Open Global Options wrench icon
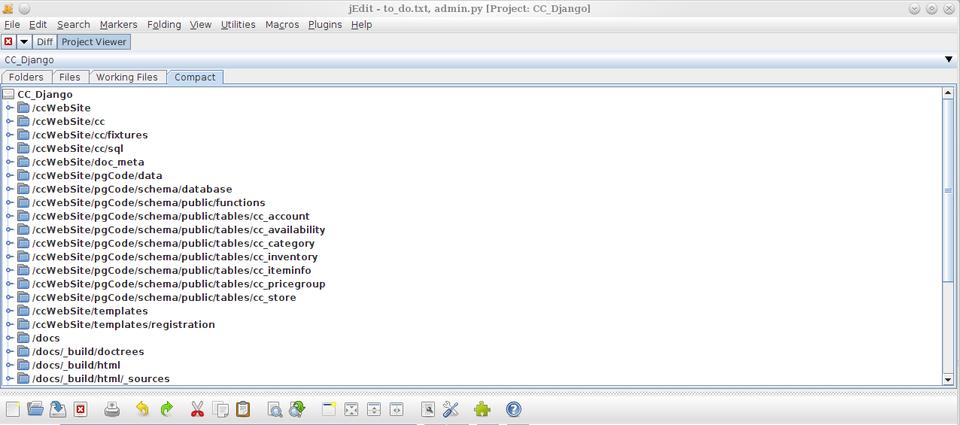 (x=451, y=409)
